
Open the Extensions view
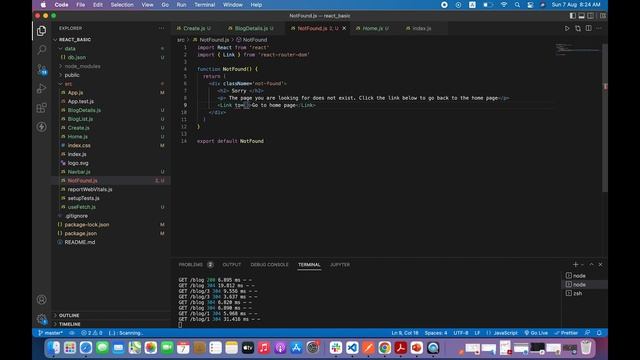[41, 108]
